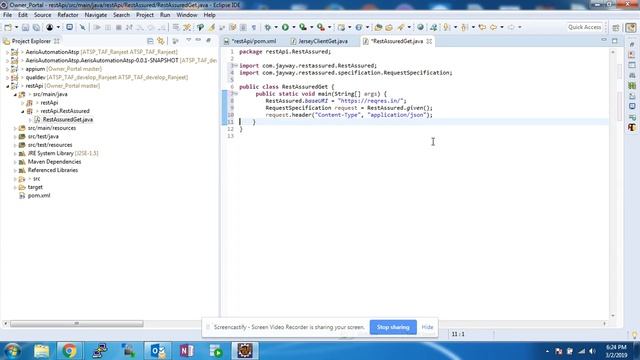Open the Window menu

[187, 15]
